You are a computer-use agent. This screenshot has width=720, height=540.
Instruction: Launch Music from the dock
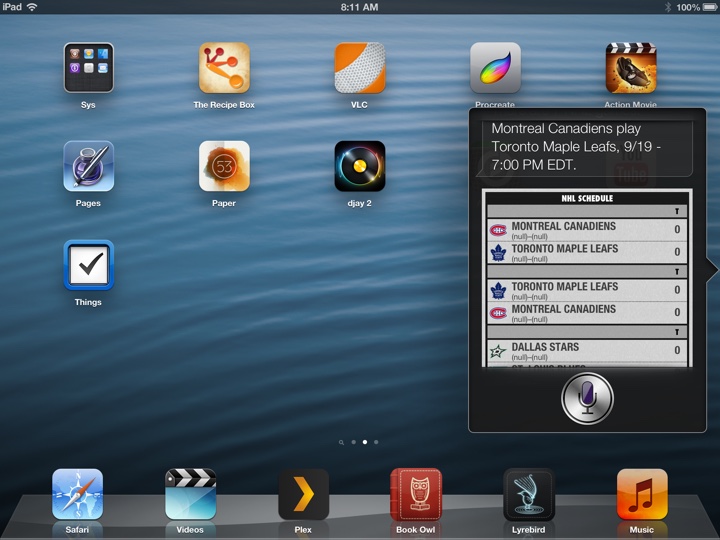(642, 494)
